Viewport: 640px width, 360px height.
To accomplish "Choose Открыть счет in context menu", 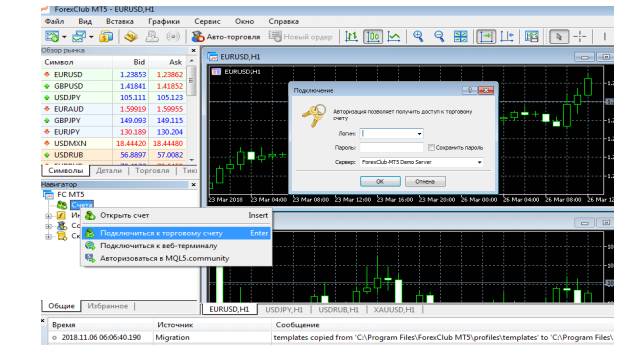I will tap(176, 215).
